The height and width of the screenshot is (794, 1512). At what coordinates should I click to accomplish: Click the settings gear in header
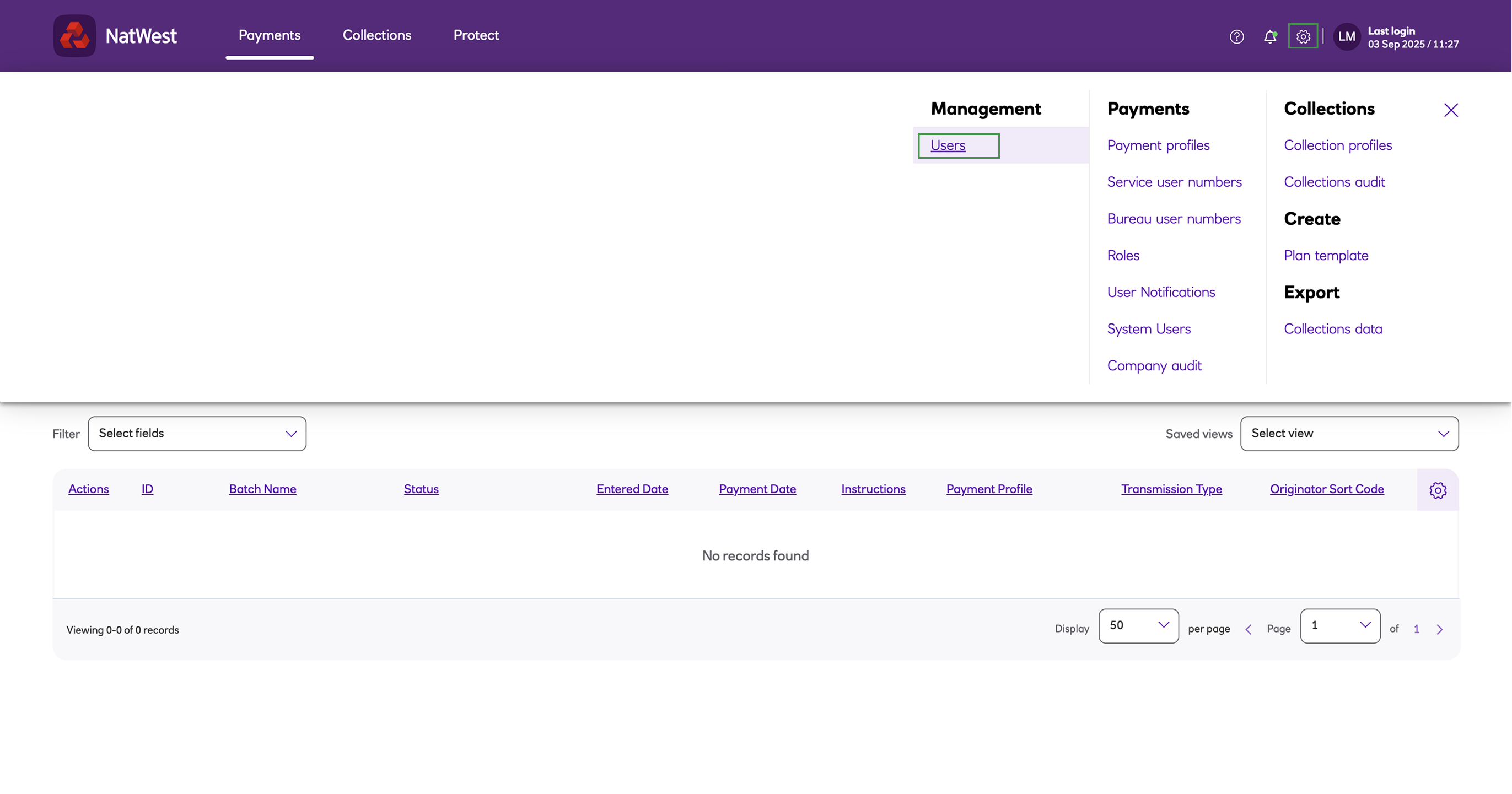[x=1303, y=36]
